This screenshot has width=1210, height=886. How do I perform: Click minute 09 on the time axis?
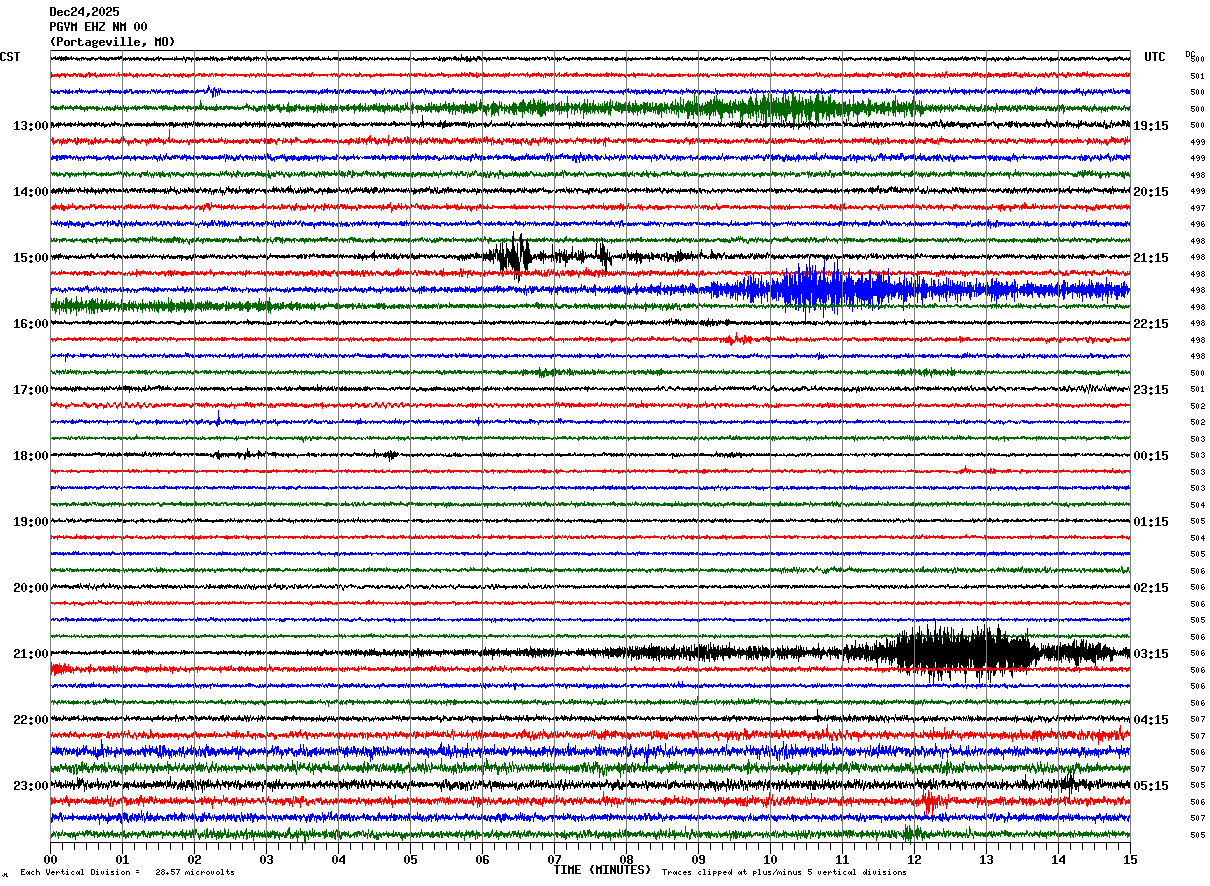point(699,859)
